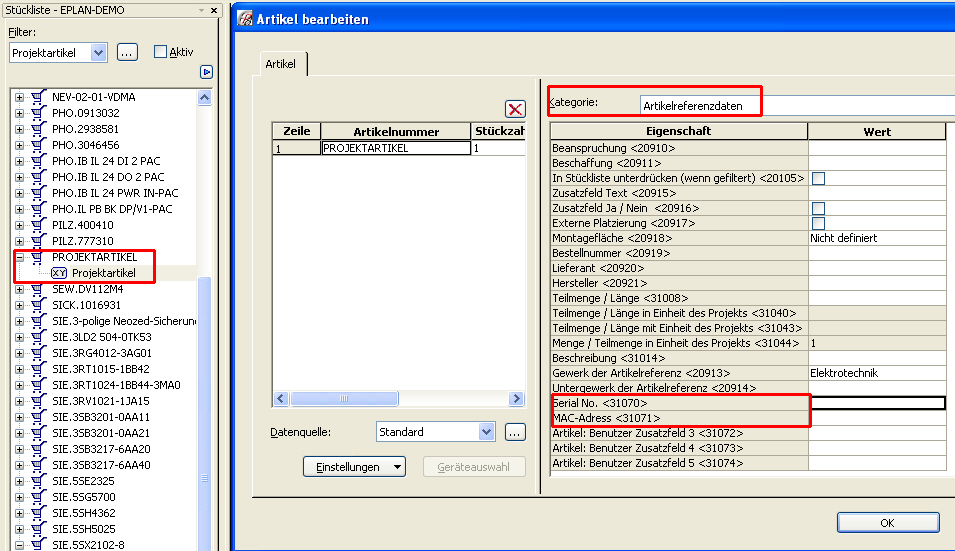
Task: Click the cart icon next to NEV-02-01-VDMA
Action: pos(38,97)
